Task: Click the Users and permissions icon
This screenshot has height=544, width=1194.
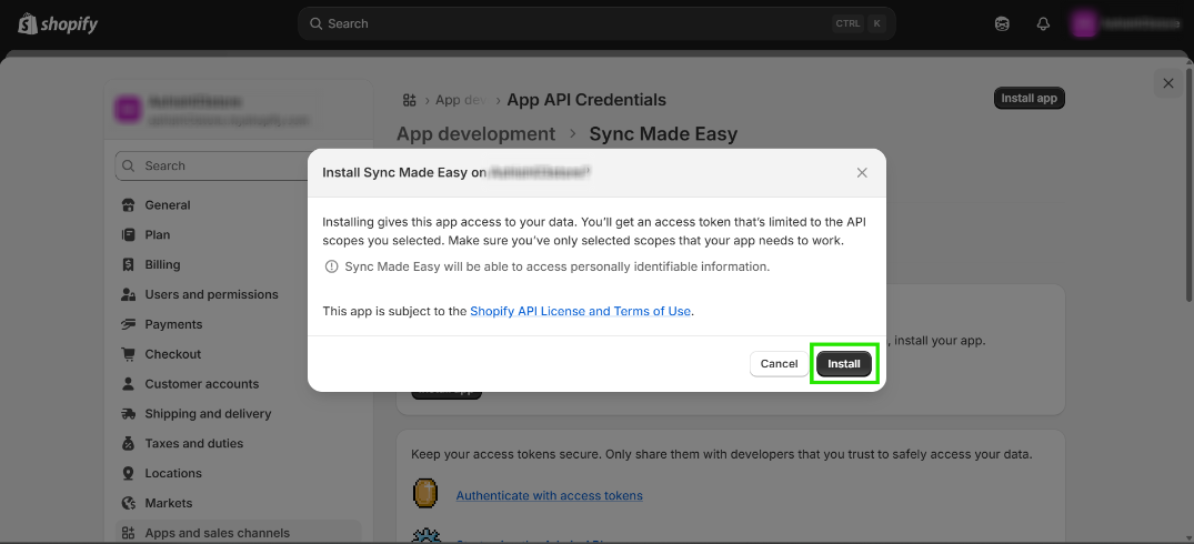Action: pos(129,294)
